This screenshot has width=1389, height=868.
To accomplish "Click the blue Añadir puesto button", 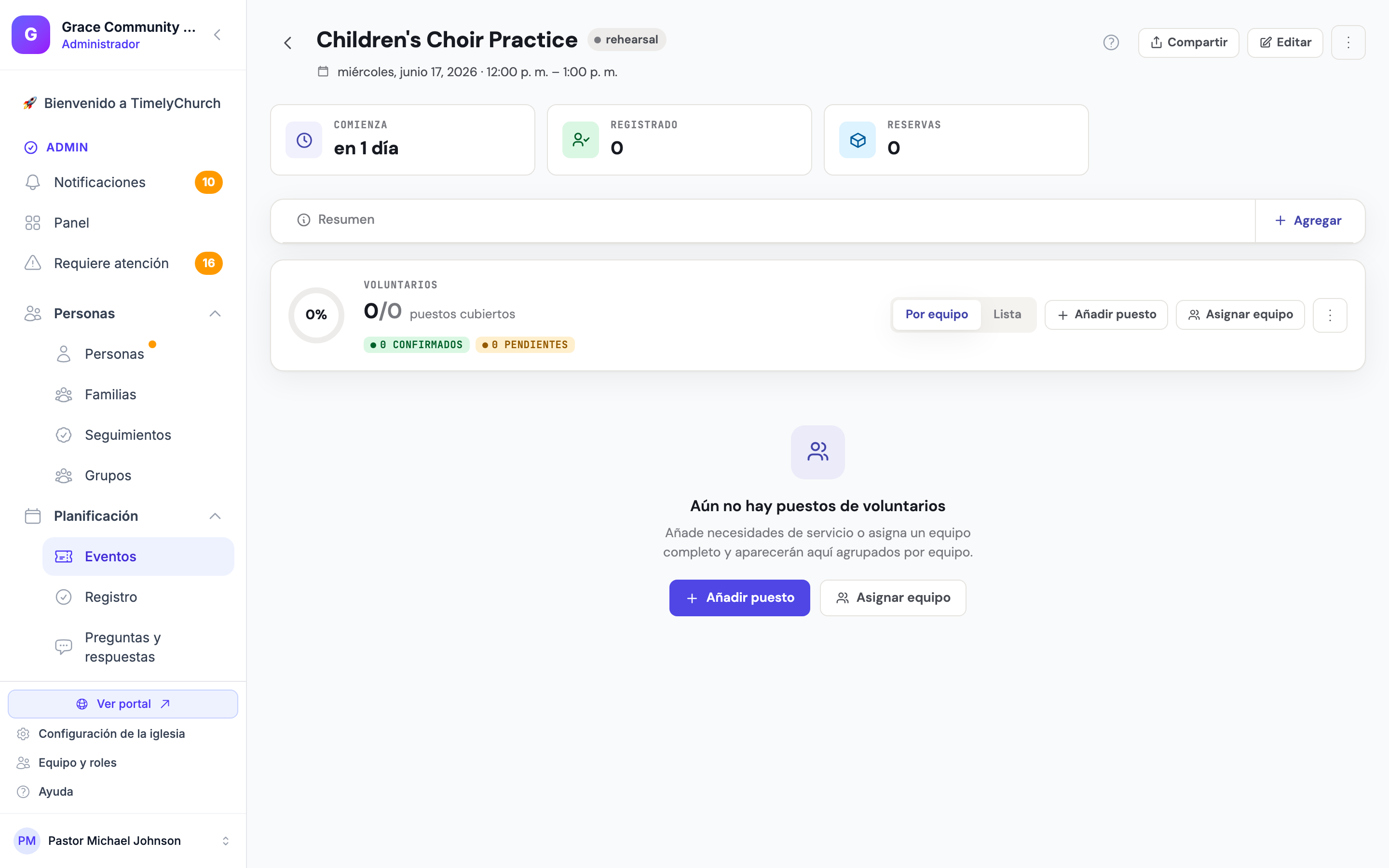I will [739, 597].
